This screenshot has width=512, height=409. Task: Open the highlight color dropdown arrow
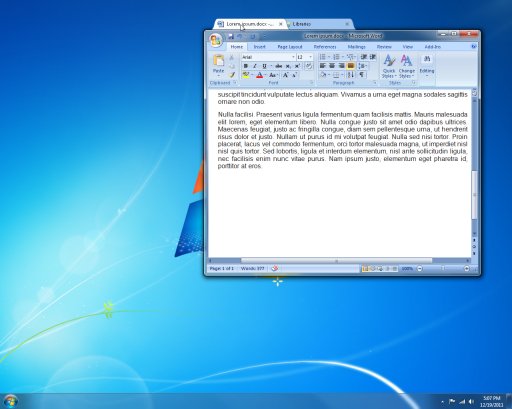click(x=252, y=75)
